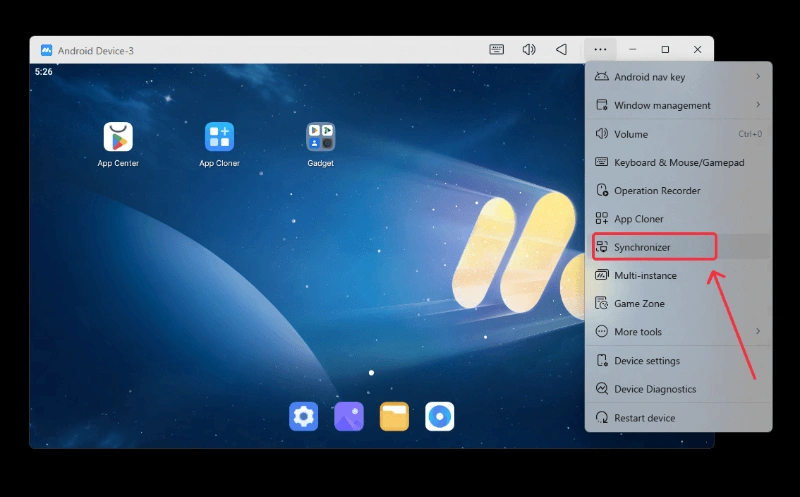Viewport: 800px width, 497px height.
Task: Click the Ctrl+0 shortcut text
Action: tap(750, 134)
